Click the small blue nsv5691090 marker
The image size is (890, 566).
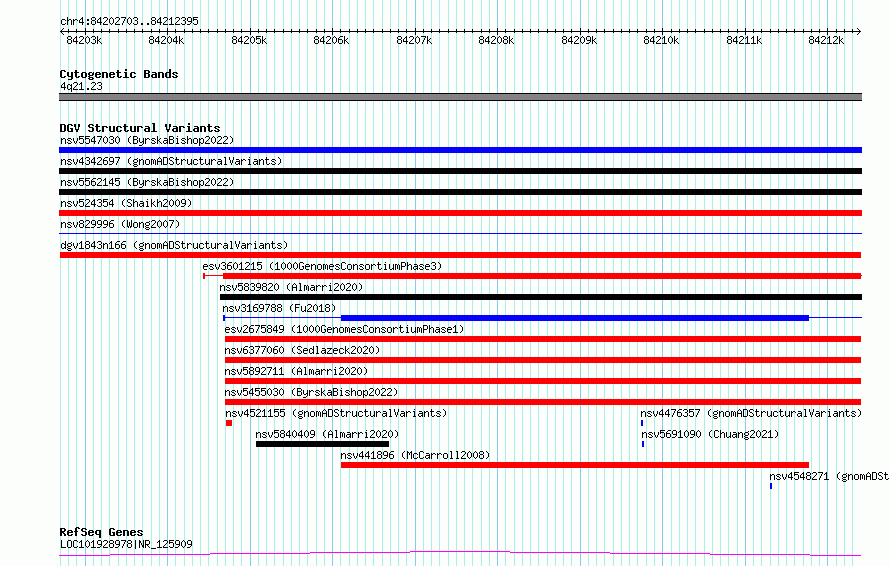[643, 444]
